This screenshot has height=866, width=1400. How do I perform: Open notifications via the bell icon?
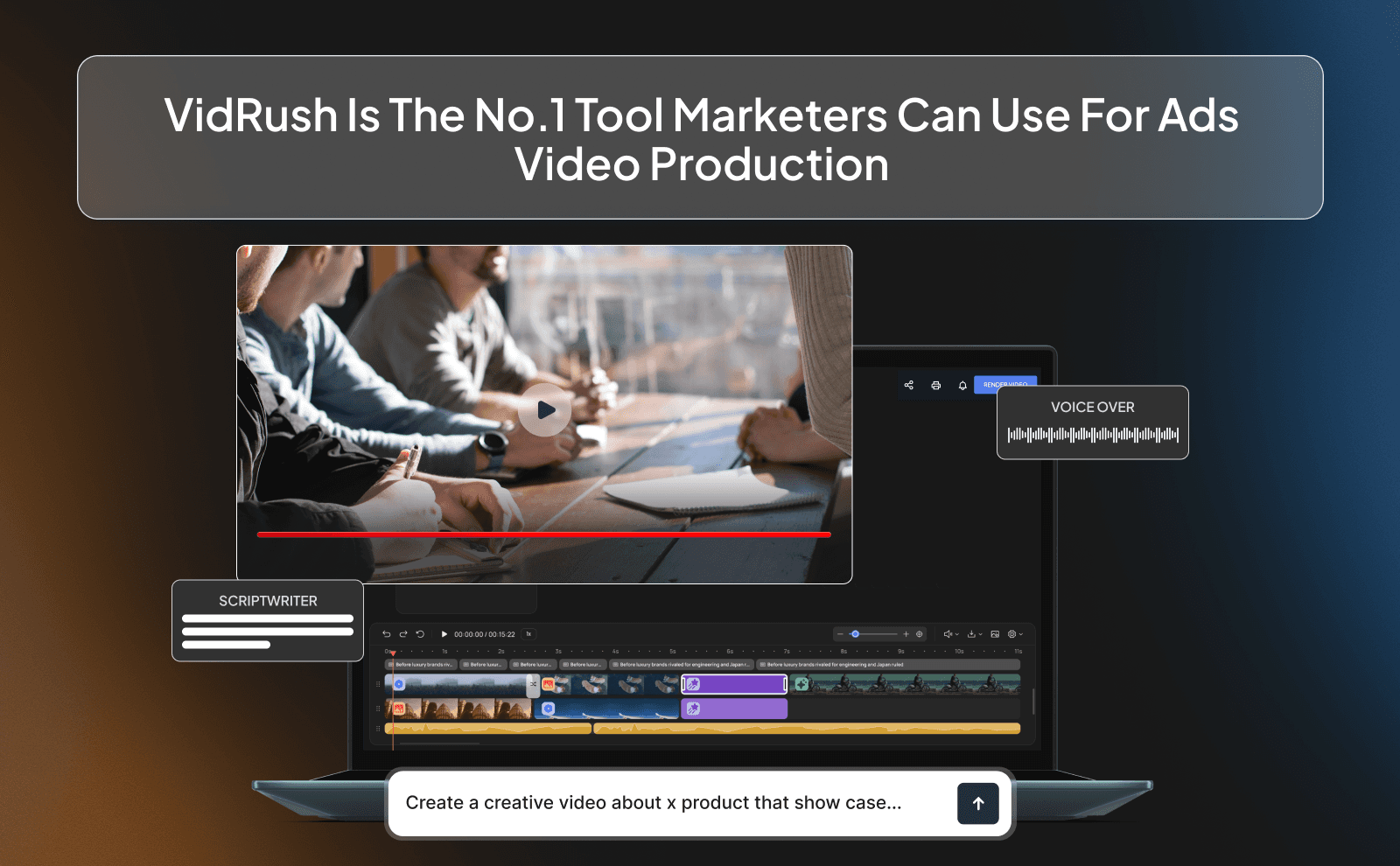[x=962, y=385]
